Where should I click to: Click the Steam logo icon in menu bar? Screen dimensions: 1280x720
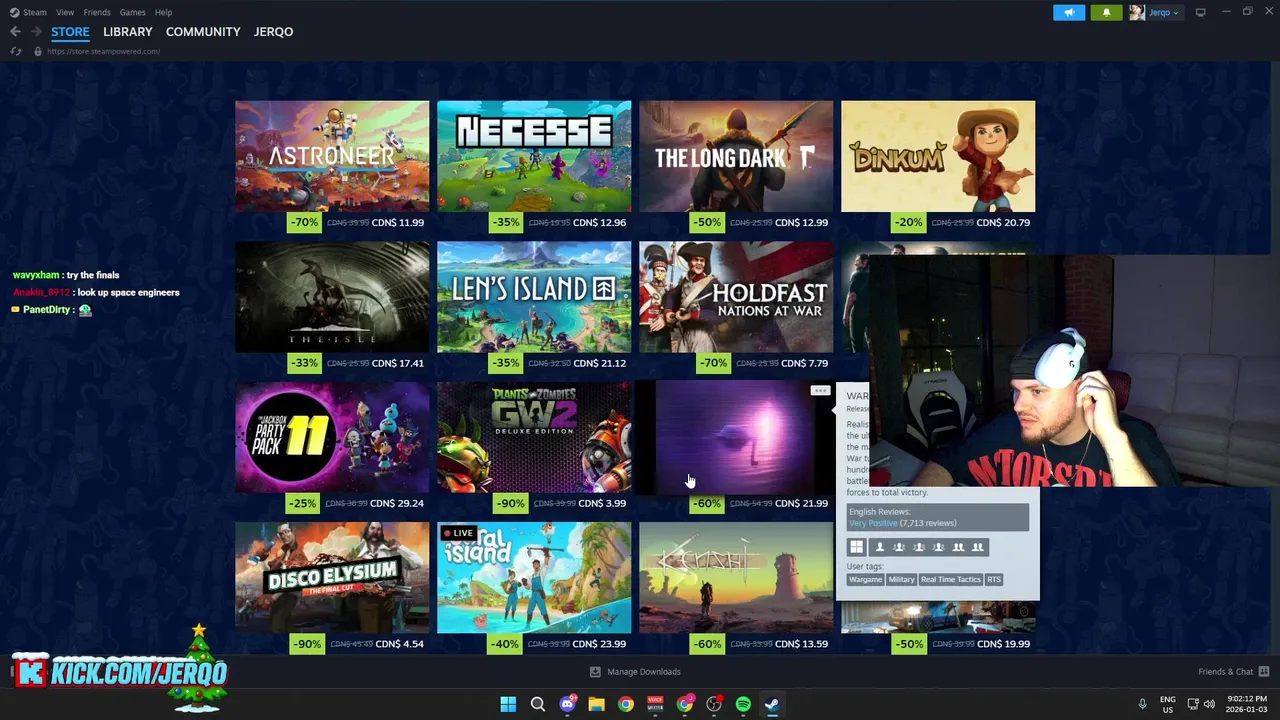(x=14, y=12)
